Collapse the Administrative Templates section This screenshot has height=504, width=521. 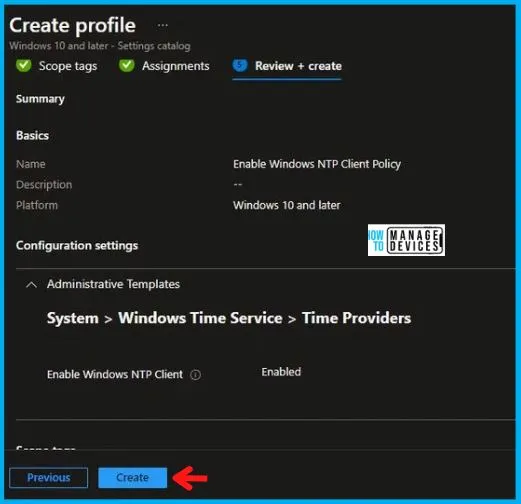[31, 285]
